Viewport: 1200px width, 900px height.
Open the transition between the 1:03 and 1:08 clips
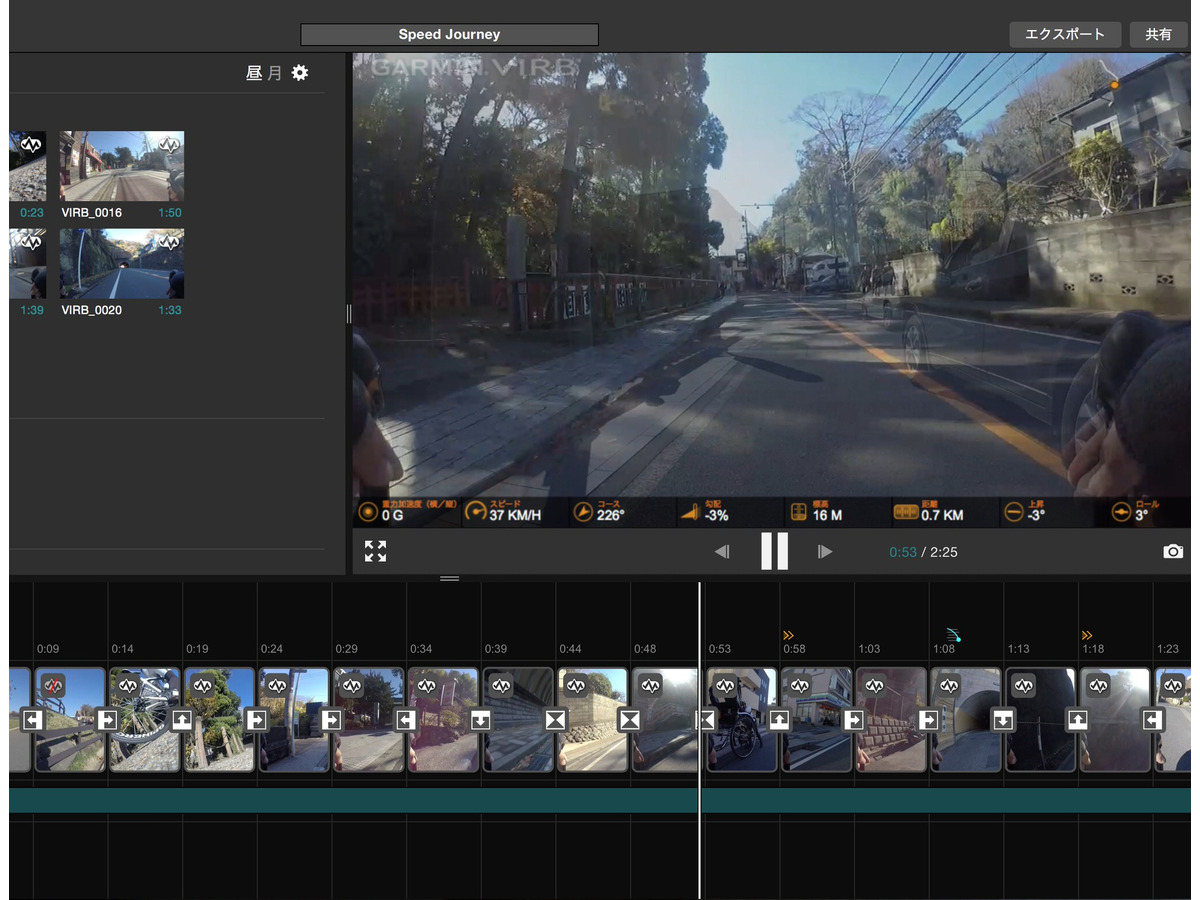(929, 720)
